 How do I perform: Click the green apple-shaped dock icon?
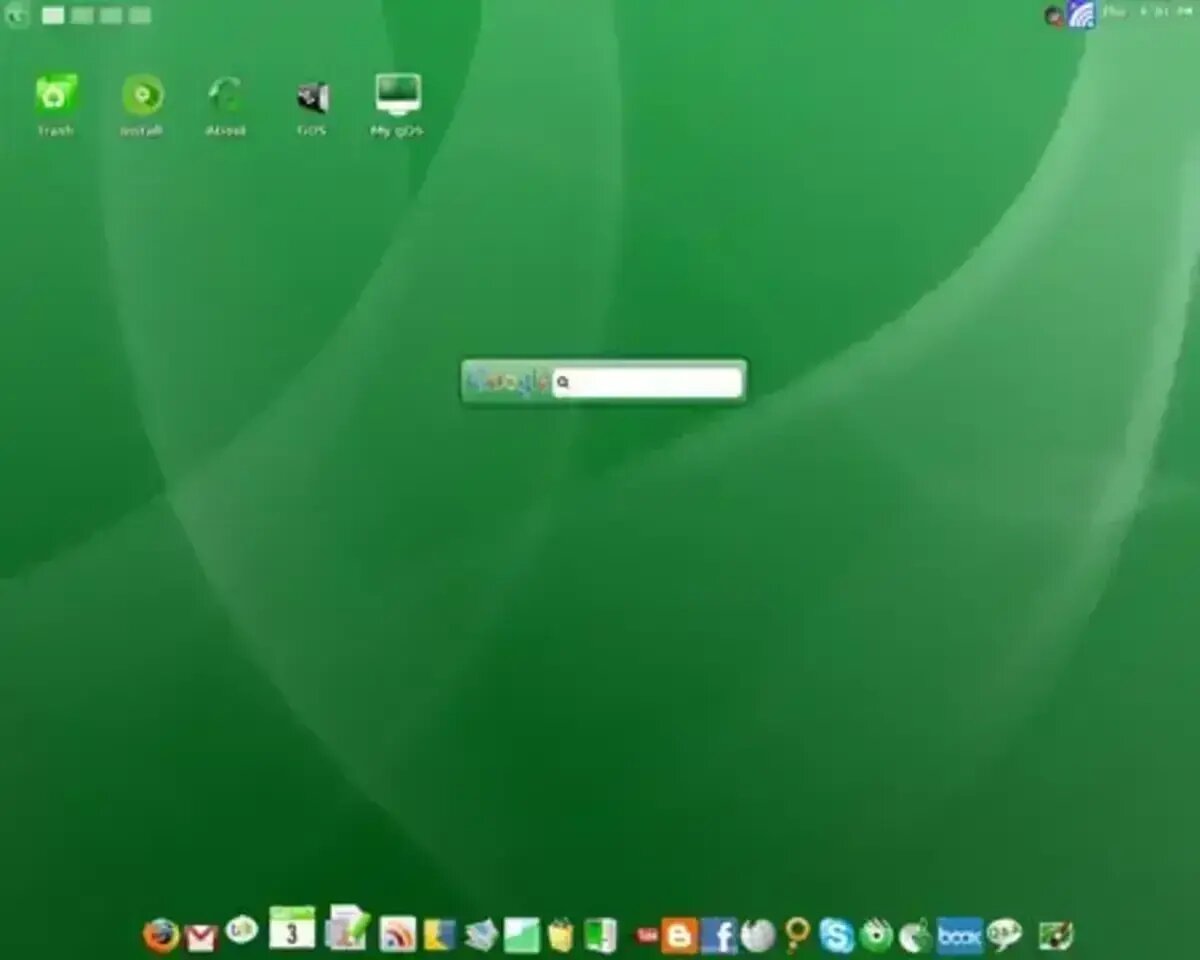pyautogui.click(x=915, y=935)
